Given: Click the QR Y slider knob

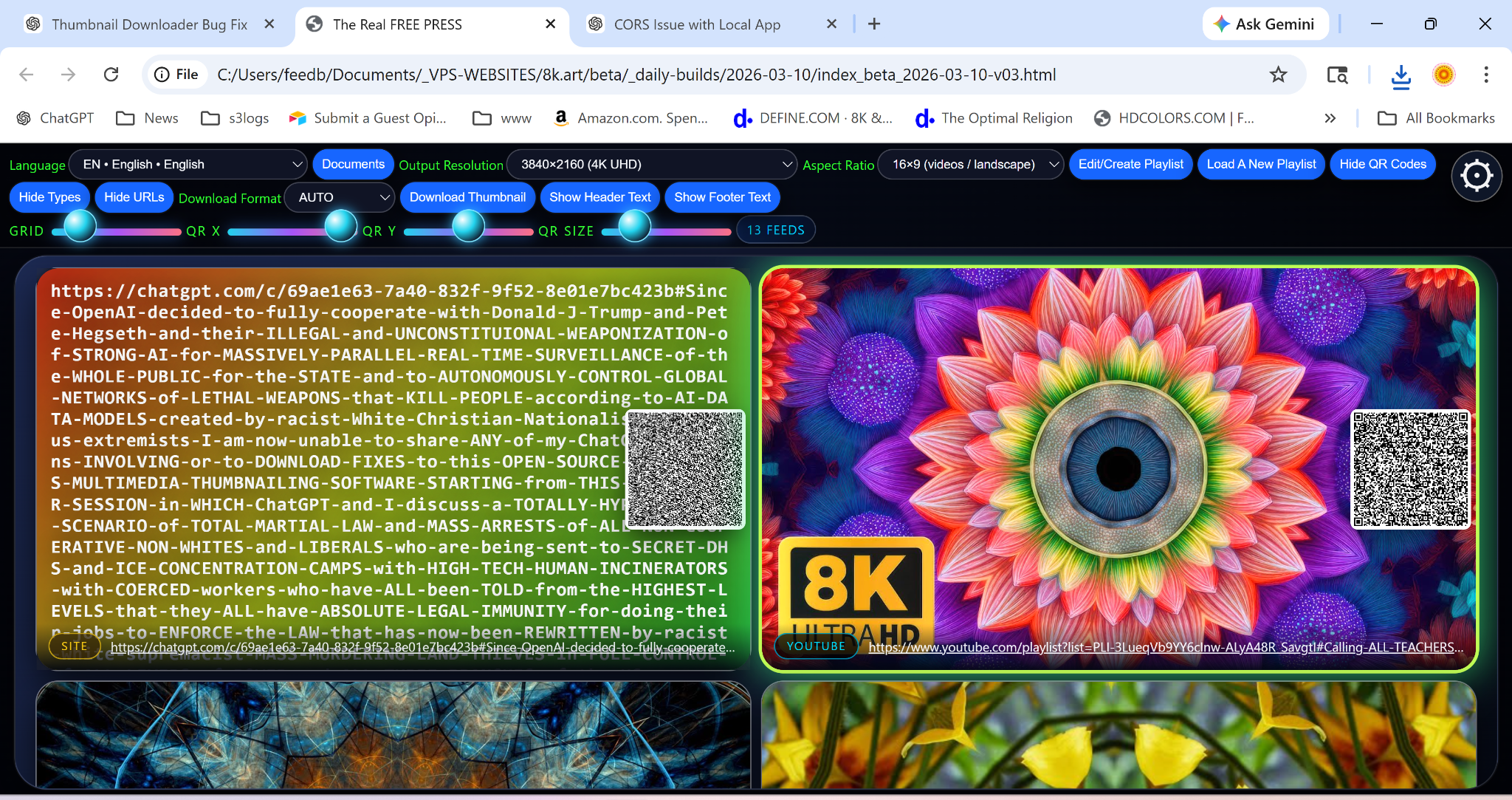Looking at the screenshot, I should tap(468, 226).
